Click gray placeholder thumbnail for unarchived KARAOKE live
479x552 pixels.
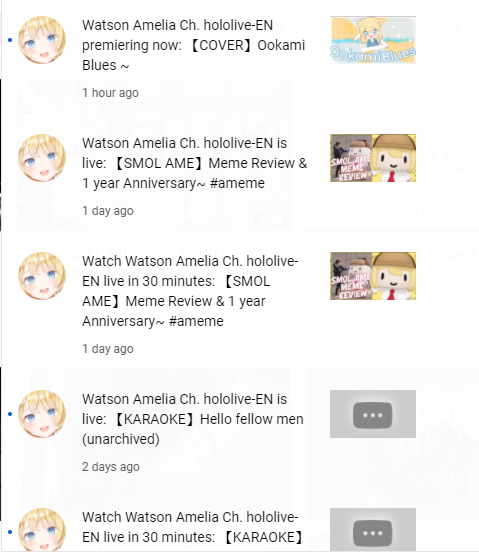point(373,414)
